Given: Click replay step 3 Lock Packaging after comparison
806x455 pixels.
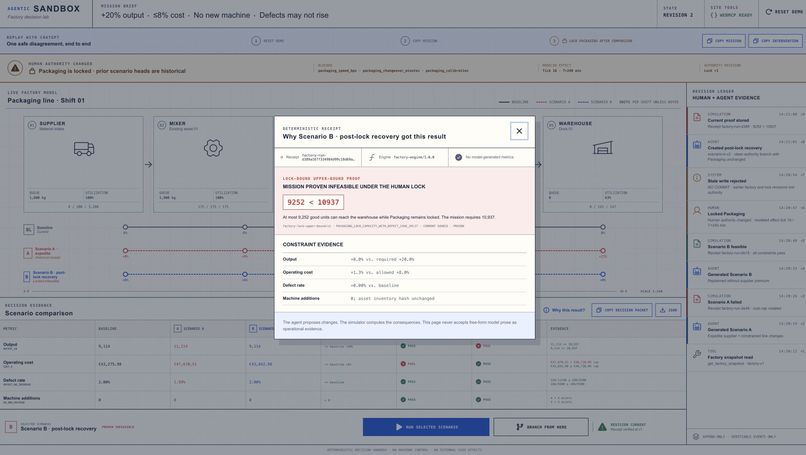Looking at the screenshot, I should 591,41.
